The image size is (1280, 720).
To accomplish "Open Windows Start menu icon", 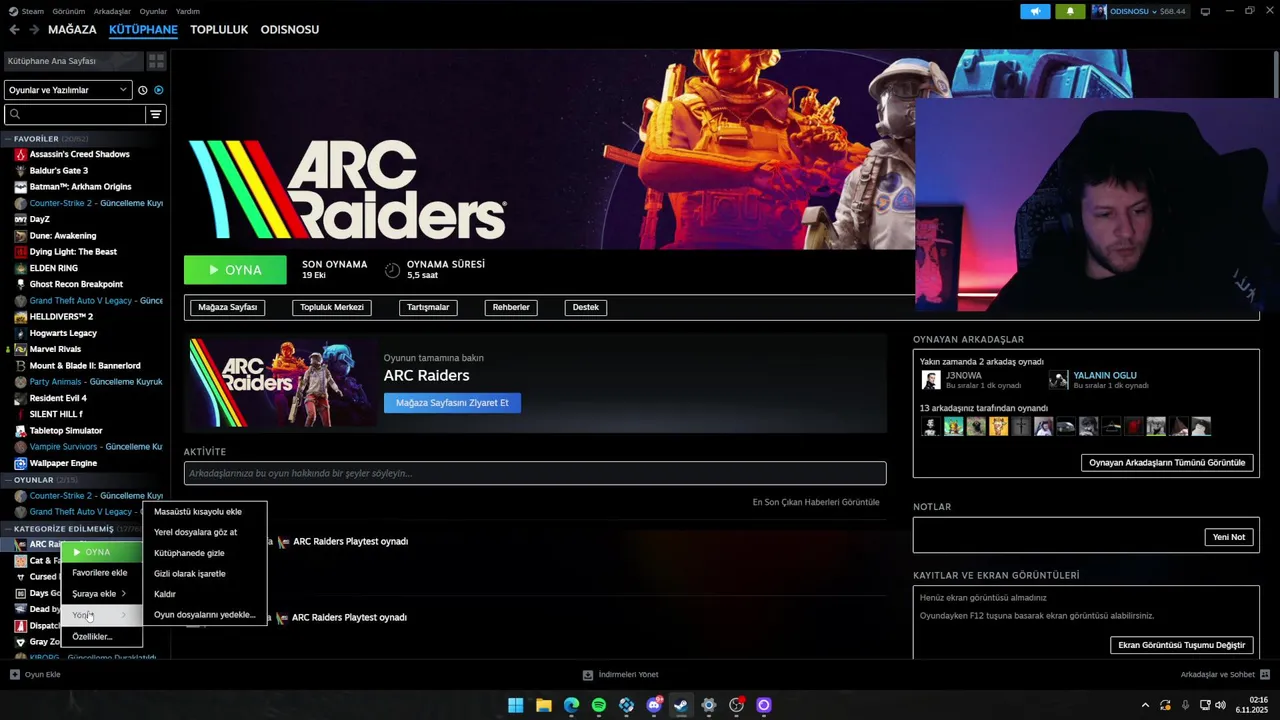I will [515, 705].
